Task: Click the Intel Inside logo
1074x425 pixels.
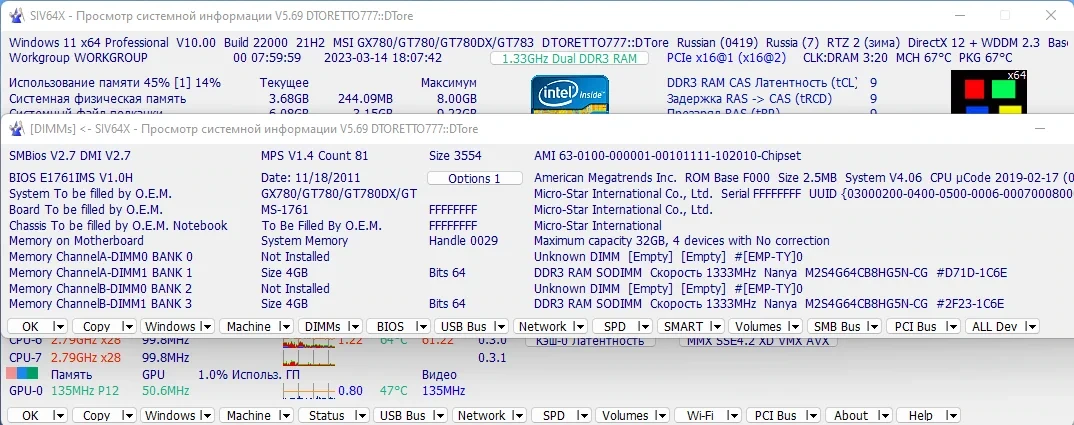Action: [570, 94]
